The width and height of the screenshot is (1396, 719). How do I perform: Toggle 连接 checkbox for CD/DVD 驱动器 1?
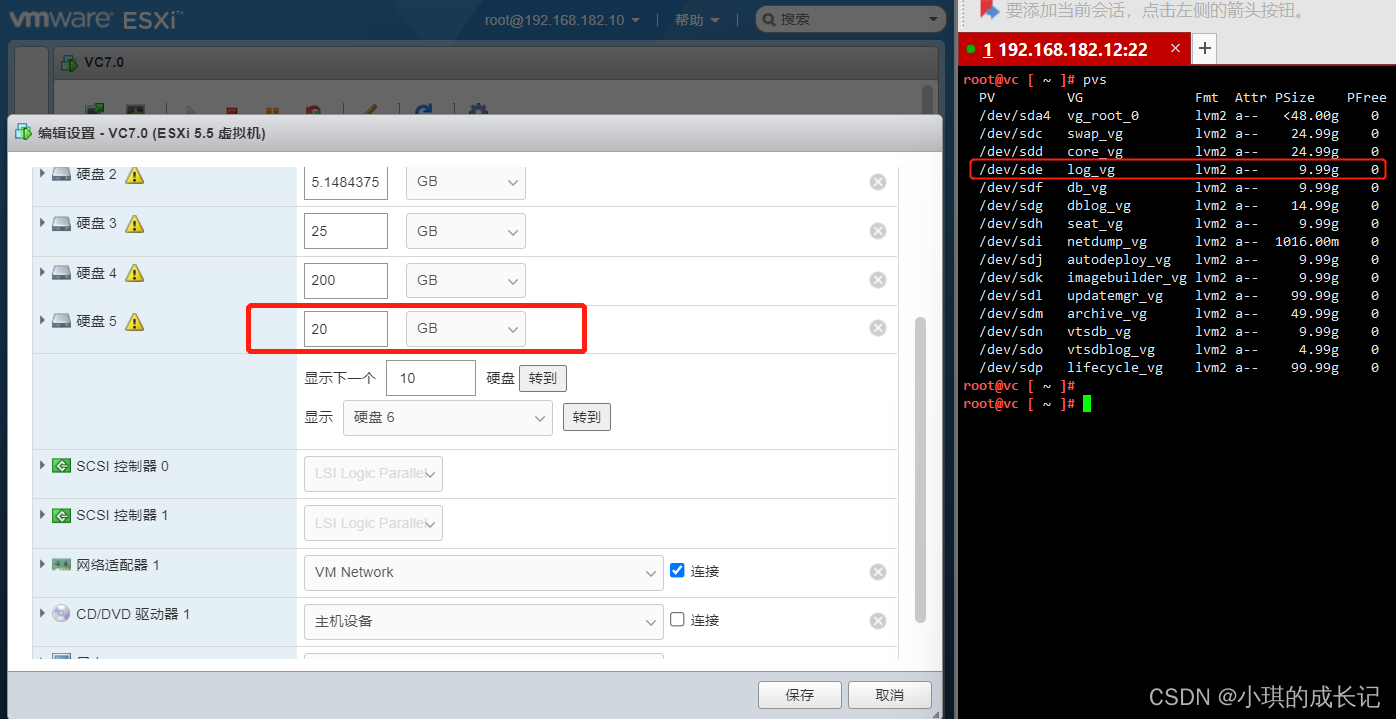click(x=677, y=619)
